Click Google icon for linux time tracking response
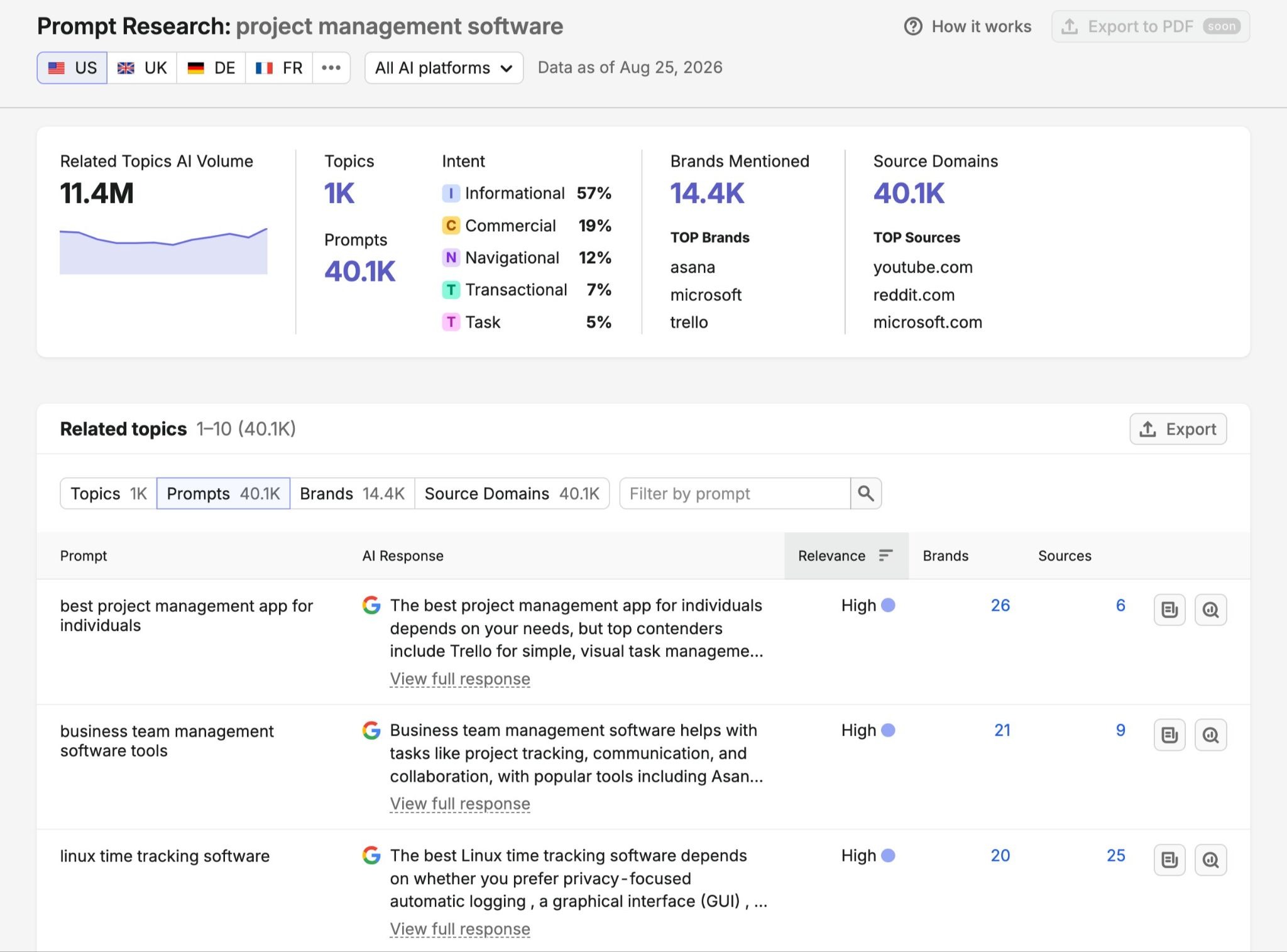The width and height of the screenshot is (1287, 952). (371, 855)
